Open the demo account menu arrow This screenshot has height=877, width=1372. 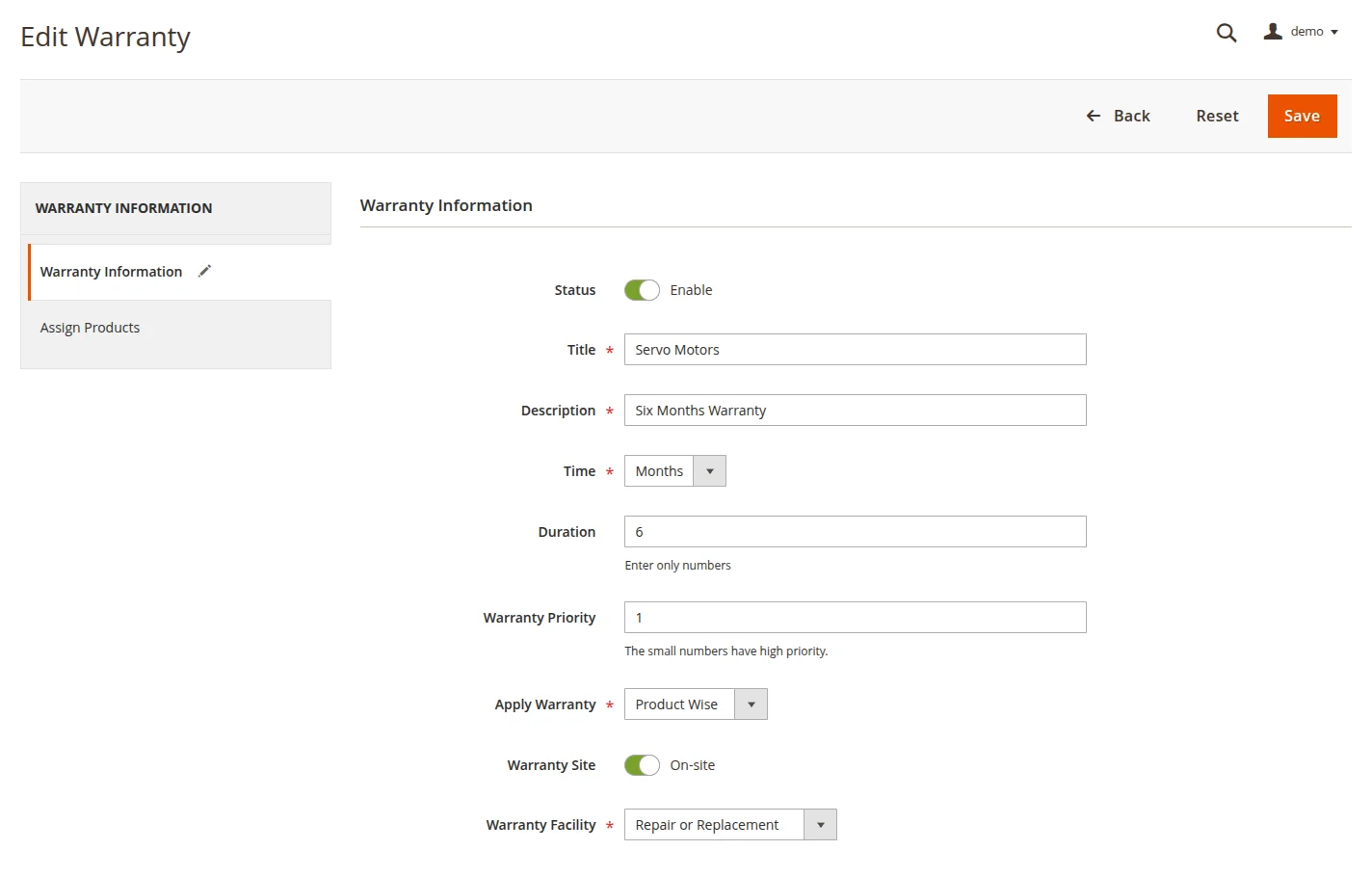click(1334, 33)
